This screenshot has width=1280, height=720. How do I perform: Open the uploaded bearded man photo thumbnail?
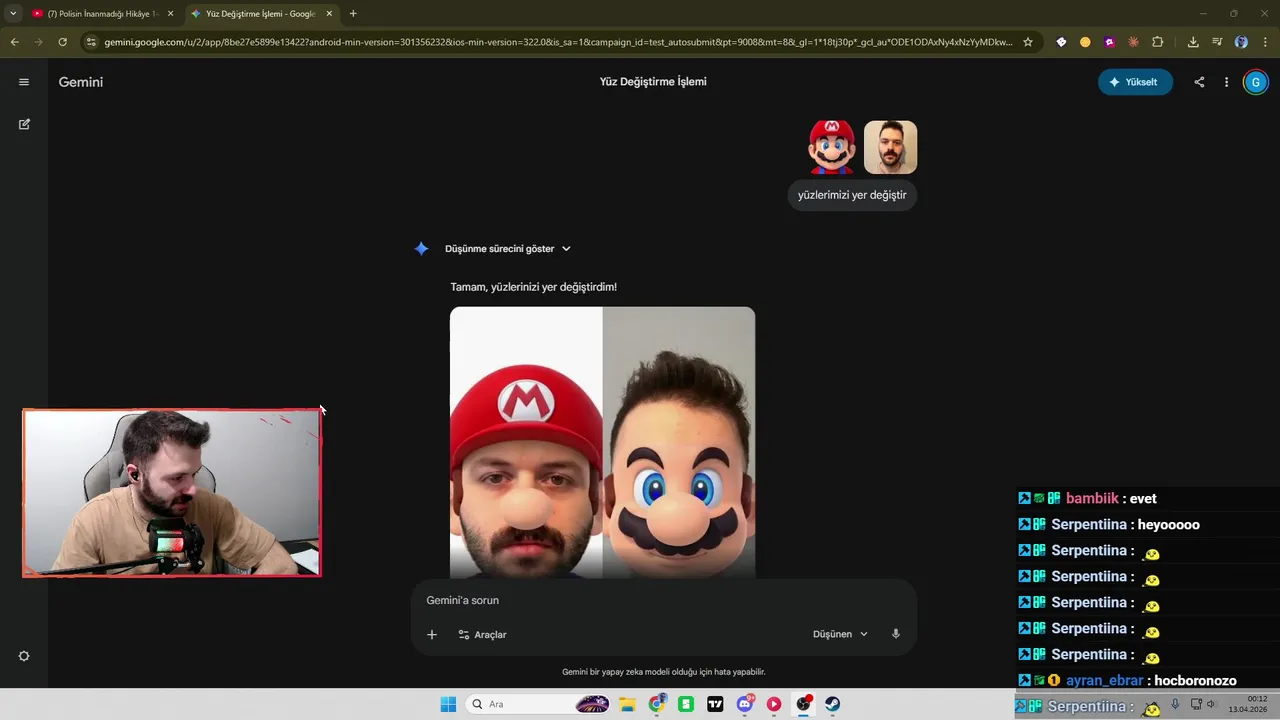click(x=890, y=147)
